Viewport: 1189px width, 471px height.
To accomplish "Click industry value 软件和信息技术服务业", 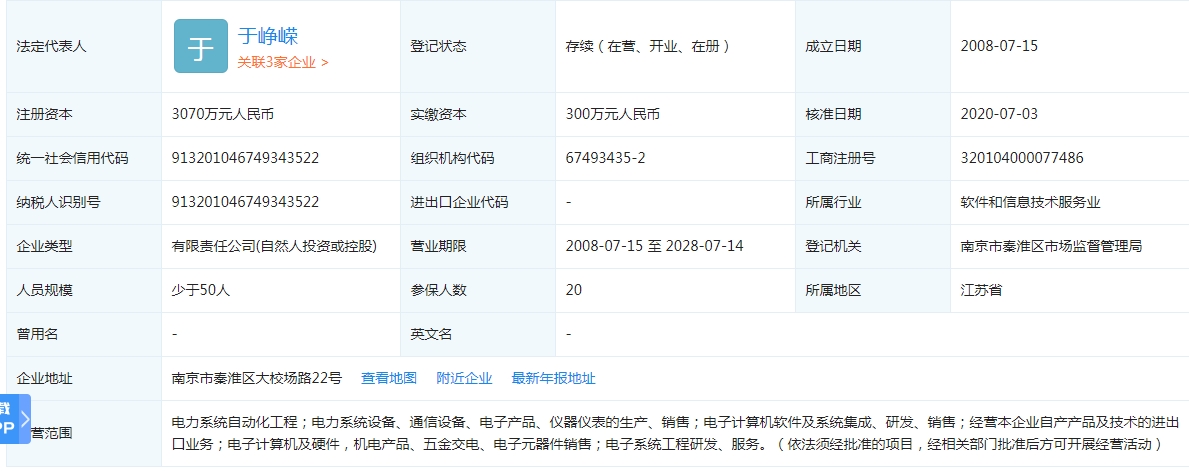I will [1030, 202].
